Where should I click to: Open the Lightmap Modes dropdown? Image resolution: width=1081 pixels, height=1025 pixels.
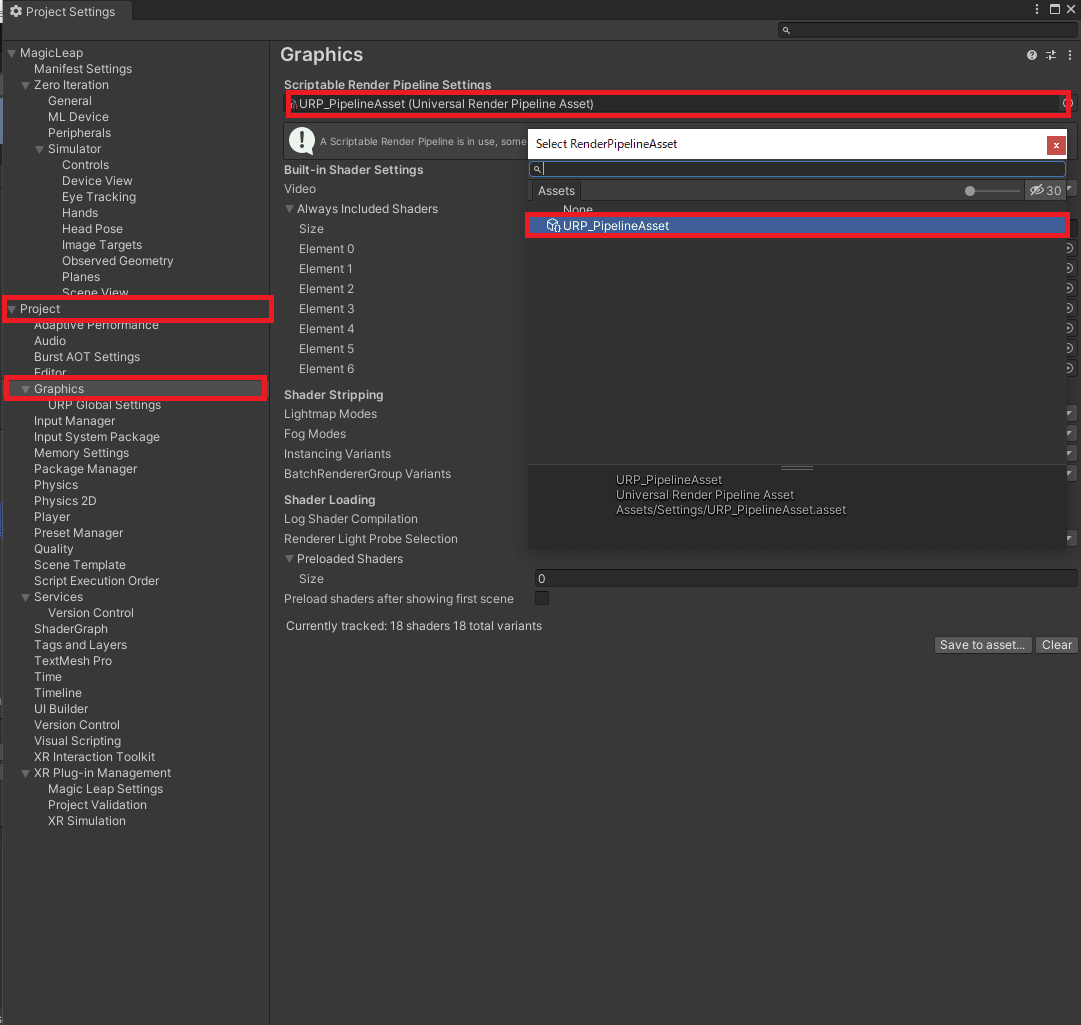click(x=1071, y=414)
